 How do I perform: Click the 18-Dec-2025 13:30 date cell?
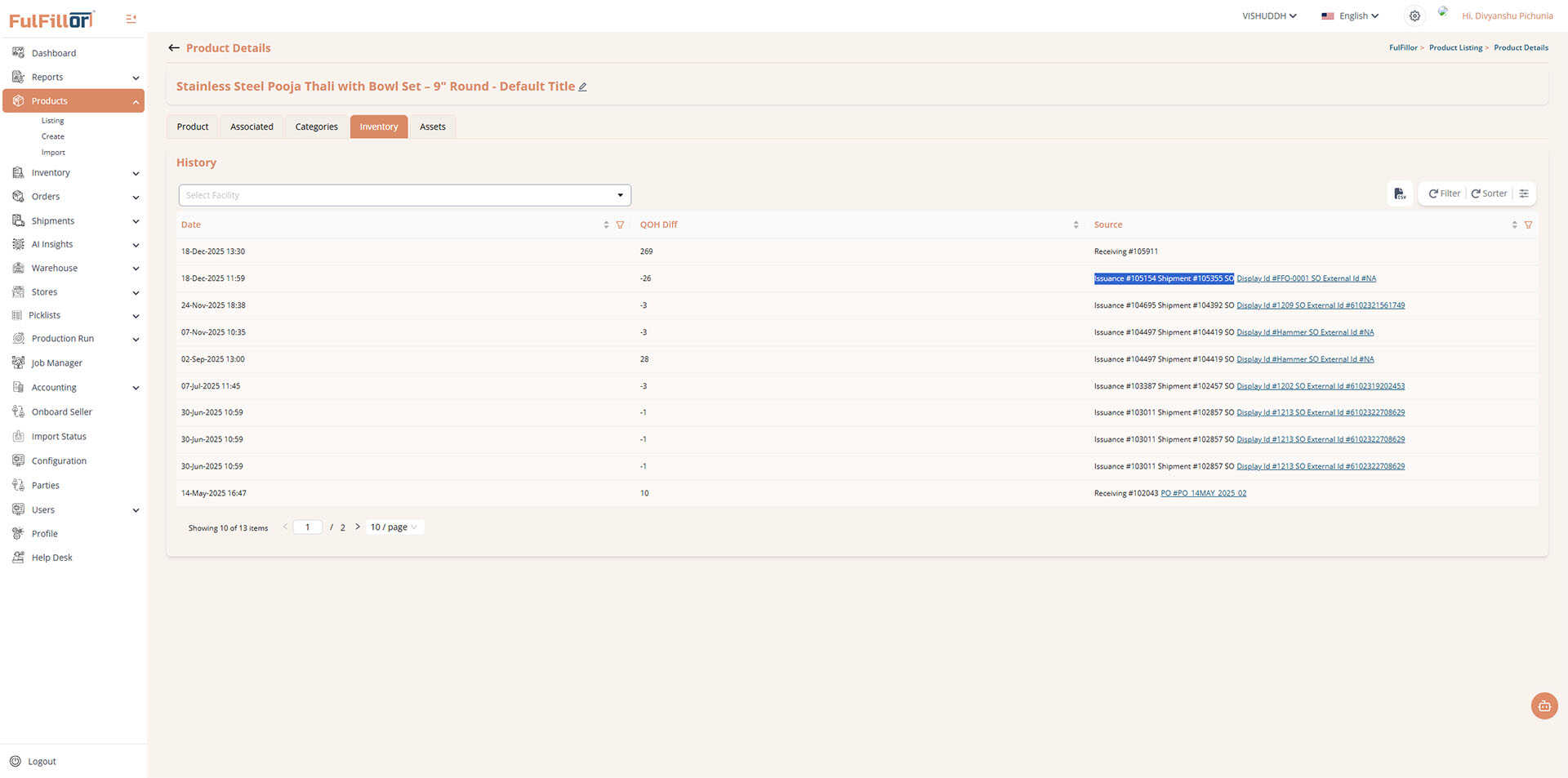pyautogui.click(x=213, y=251)
